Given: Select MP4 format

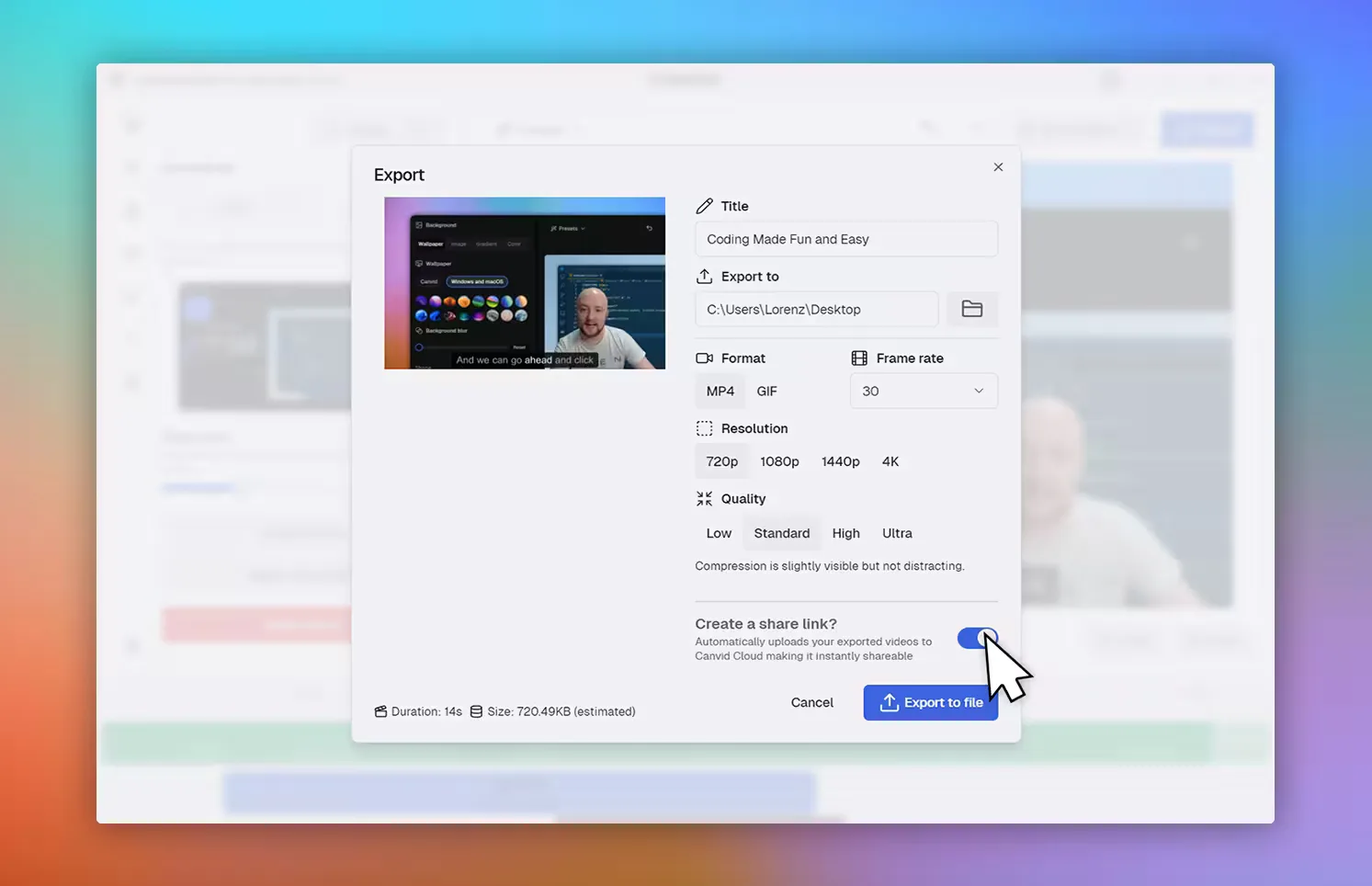Looking at the screenshot, I should pos(720,391).
